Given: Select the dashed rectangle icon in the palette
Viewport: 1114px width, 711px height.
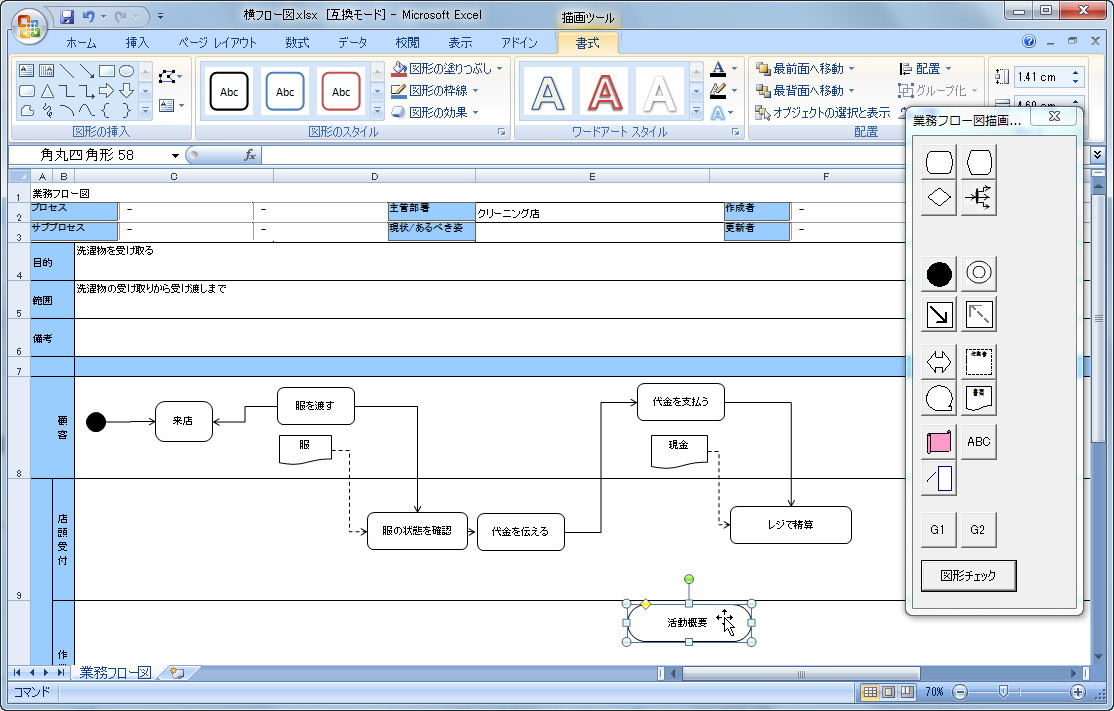Looking at the screenshot, I should (978, 361).
